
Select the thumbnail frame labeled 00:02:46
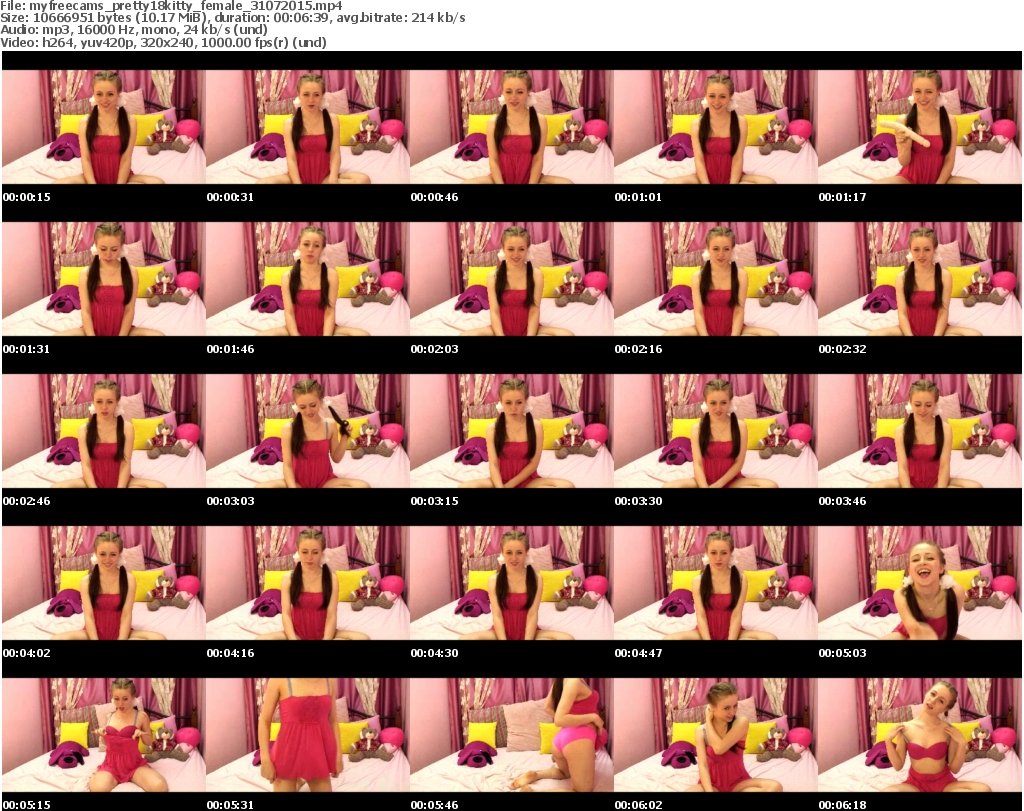pyautogui.click(x=104, y=431)
